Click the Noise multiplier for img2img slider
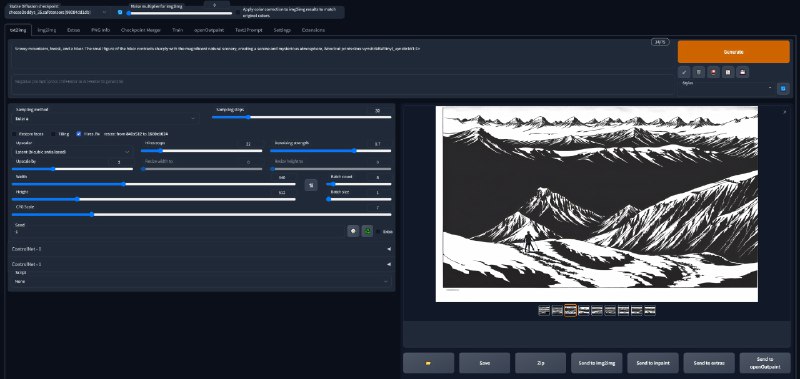This screenshot has height=379, width=800. 179,13
